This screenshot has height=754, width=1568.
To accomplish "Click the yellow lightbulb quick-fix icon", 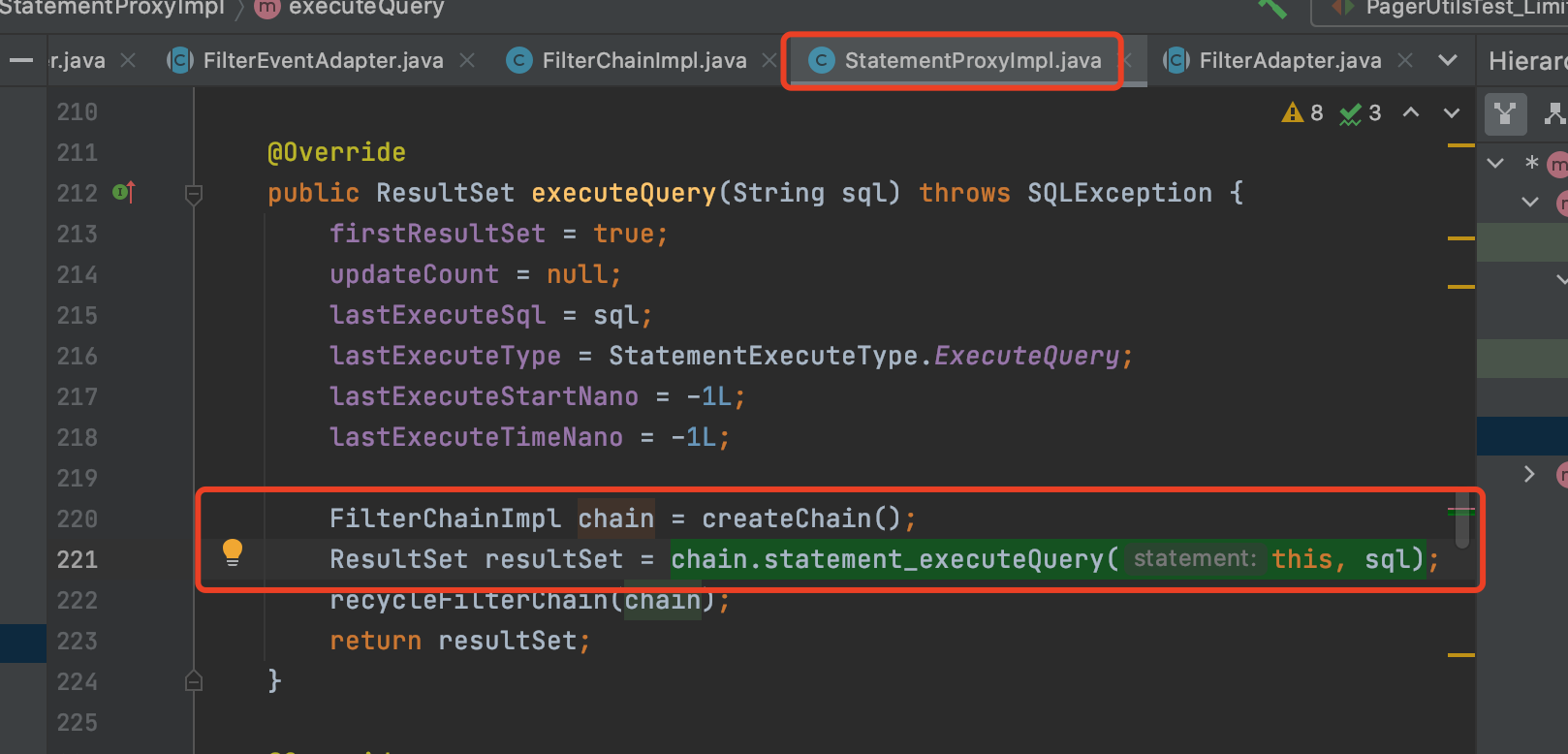I will point(233,552).
